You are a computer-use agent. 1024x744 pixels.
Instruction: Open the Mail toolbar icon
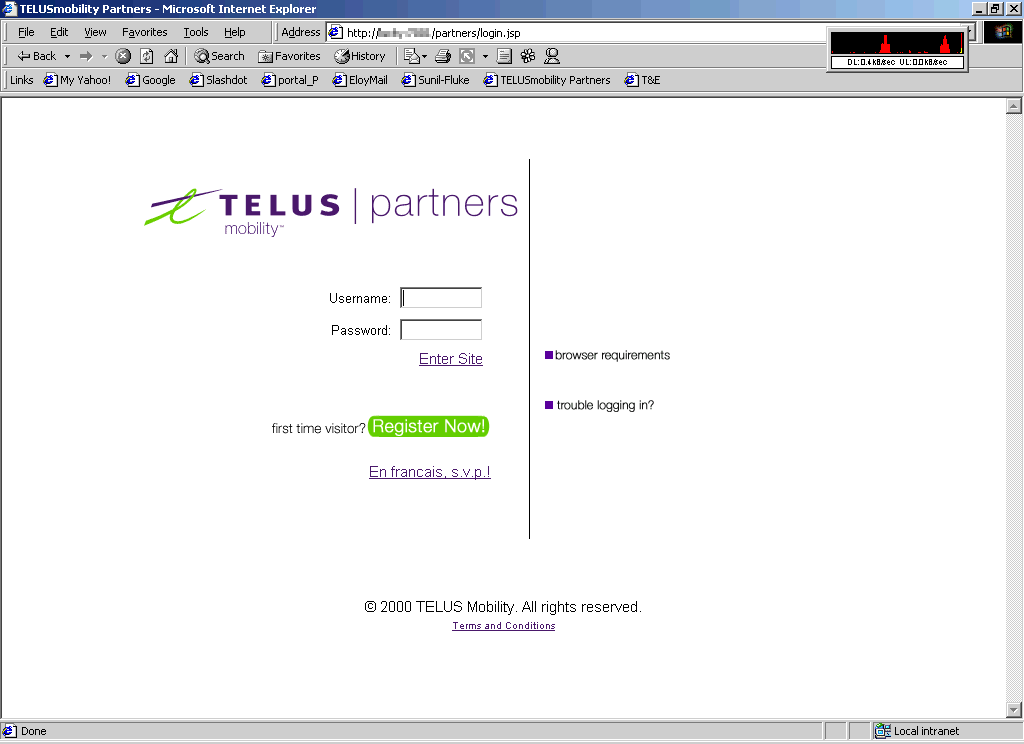tap(410, 56)
